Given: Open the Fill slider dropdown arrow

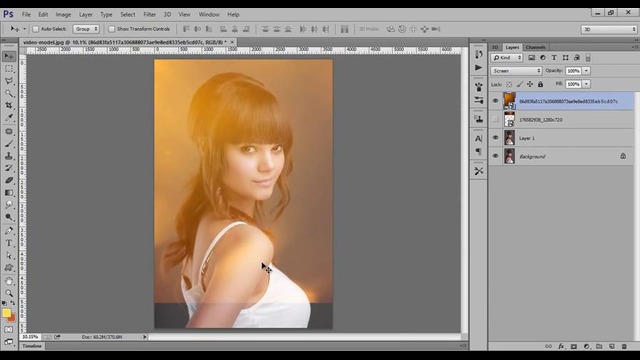Looking at the screenshot, I should coord(587,84).
